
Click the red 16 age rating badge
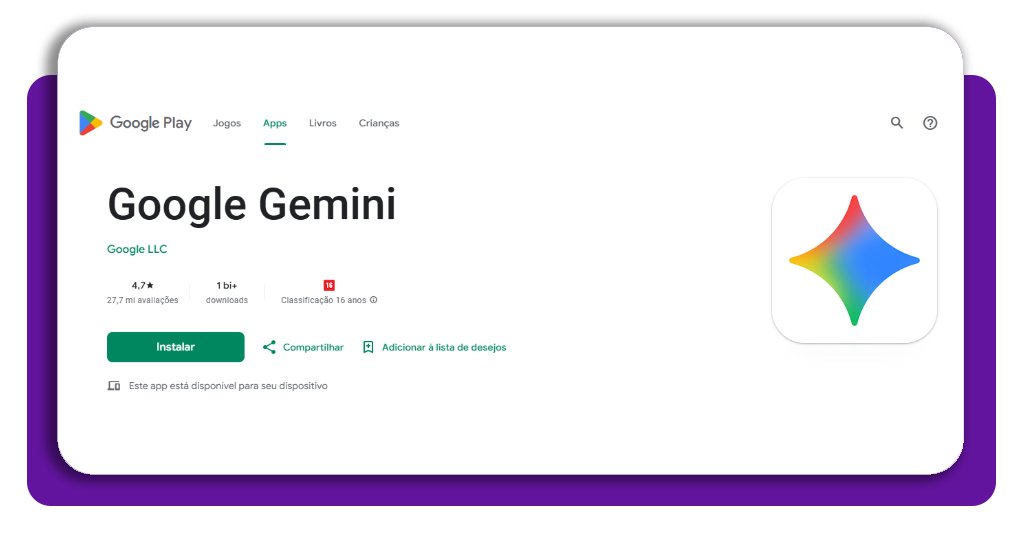[329, 285]
